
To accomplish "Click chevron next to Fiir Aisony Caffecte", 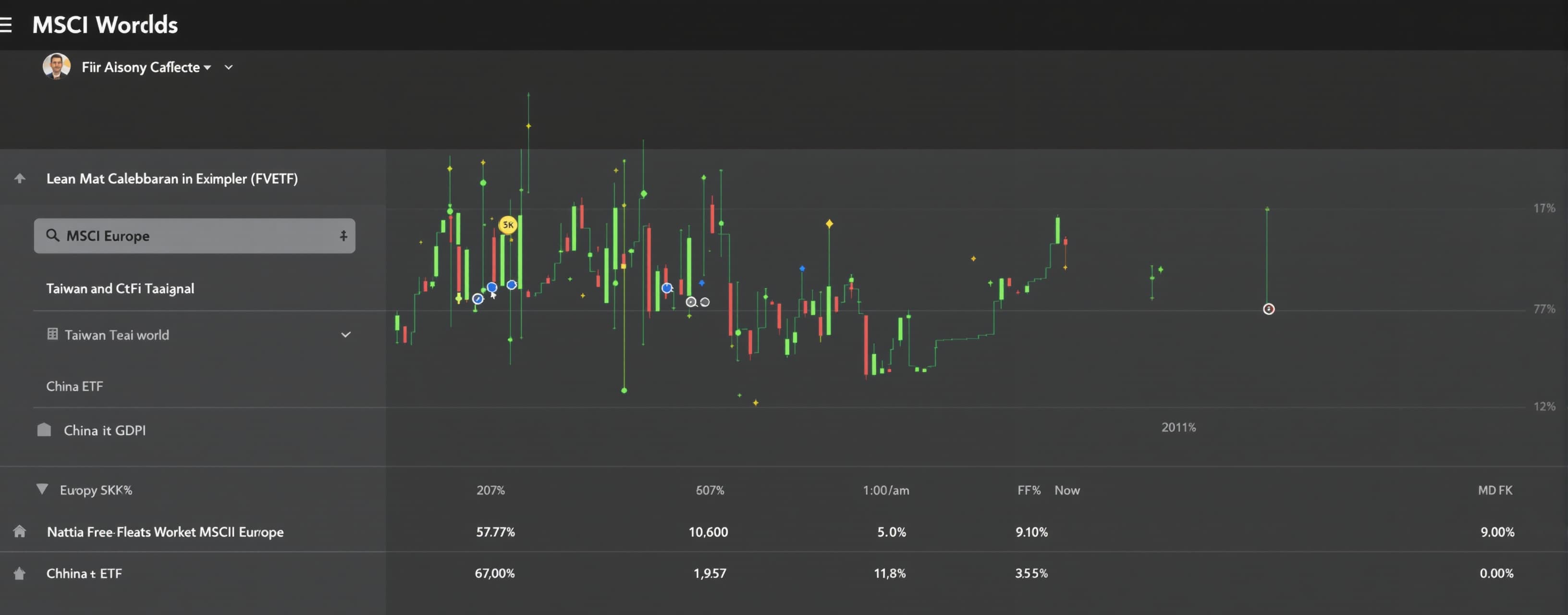I will coord(228,67).
